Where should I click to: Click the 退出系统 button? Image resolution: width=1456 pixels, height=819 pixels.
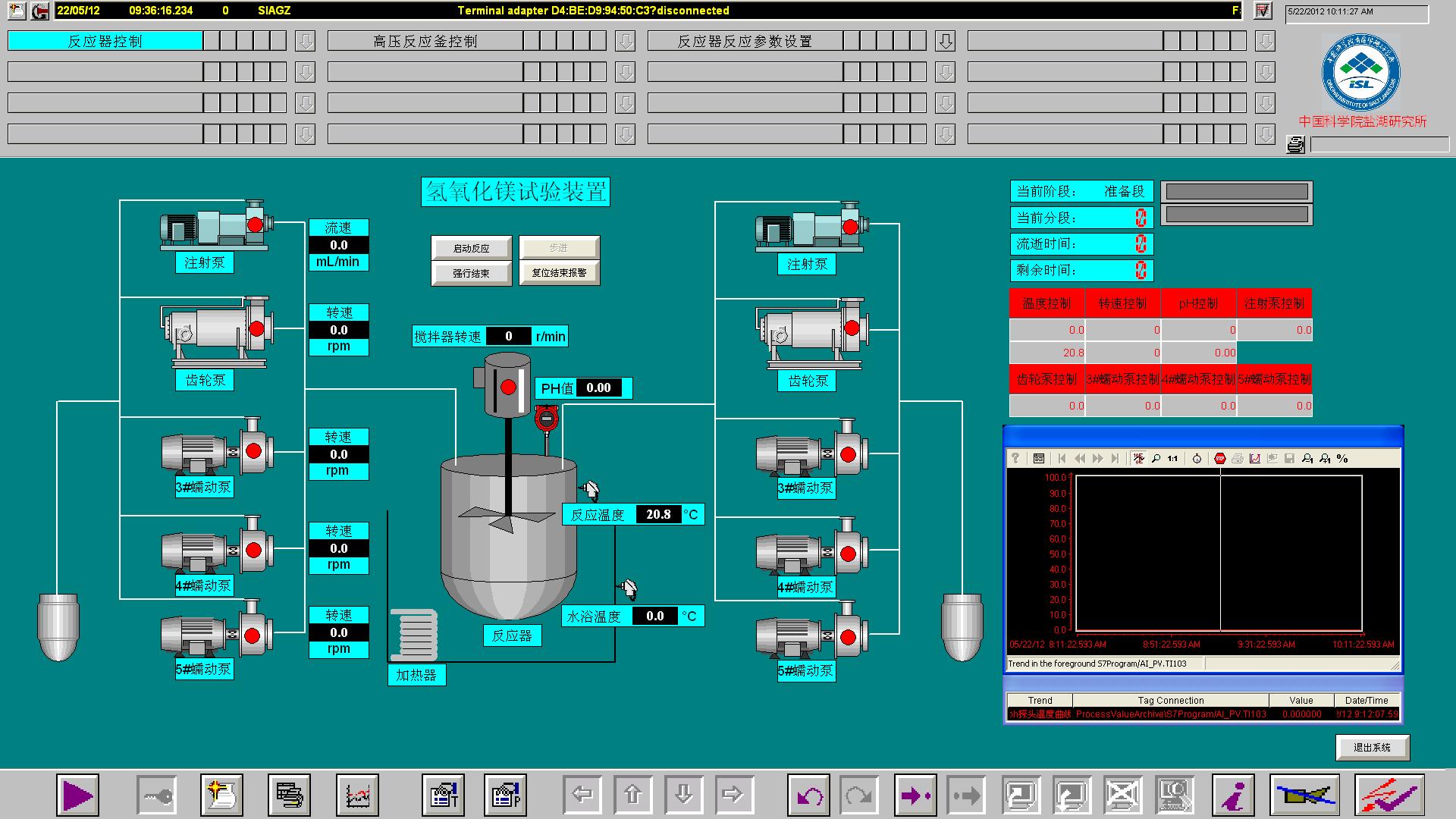[1372, 748]
